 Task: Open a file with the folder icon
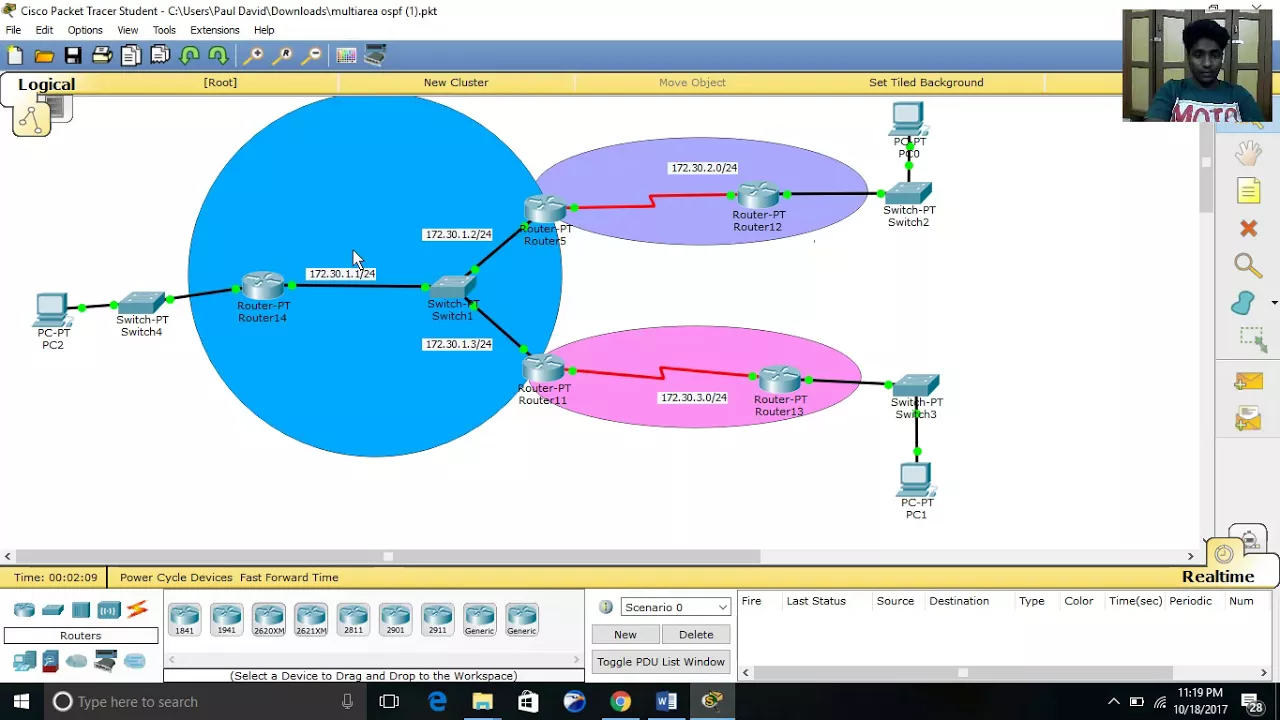[x=44, y=56]
